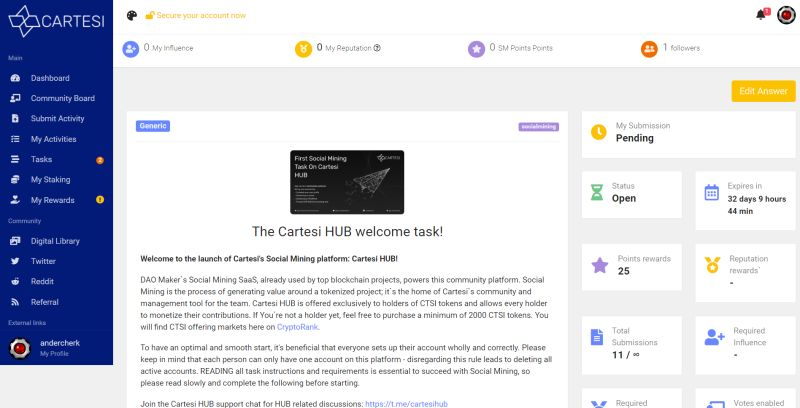This screenshot has width=800, height=408.
Task: Open Submit Activity page
Action: pyautogui.click(x=56, y=118)
